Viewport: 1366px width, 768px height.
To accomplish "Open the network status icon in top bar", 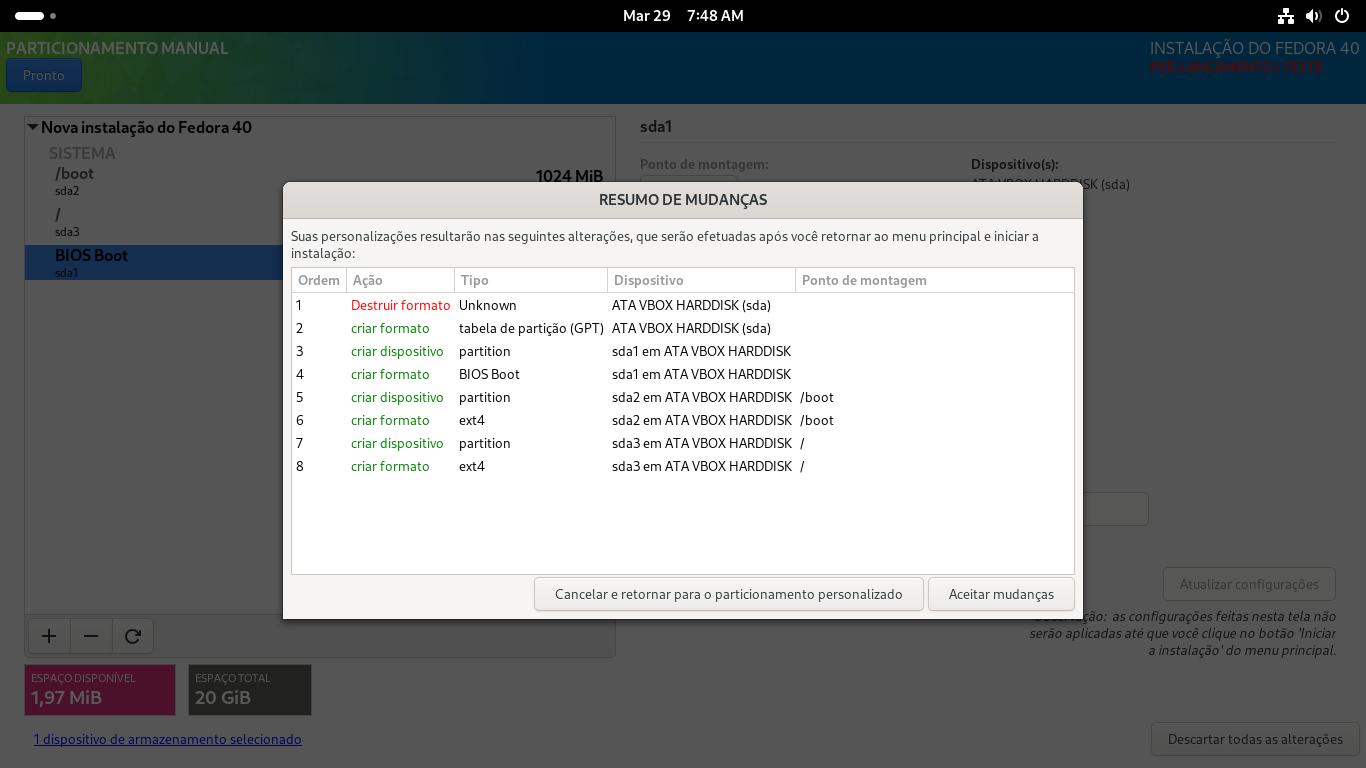I will coord(1286,16).
